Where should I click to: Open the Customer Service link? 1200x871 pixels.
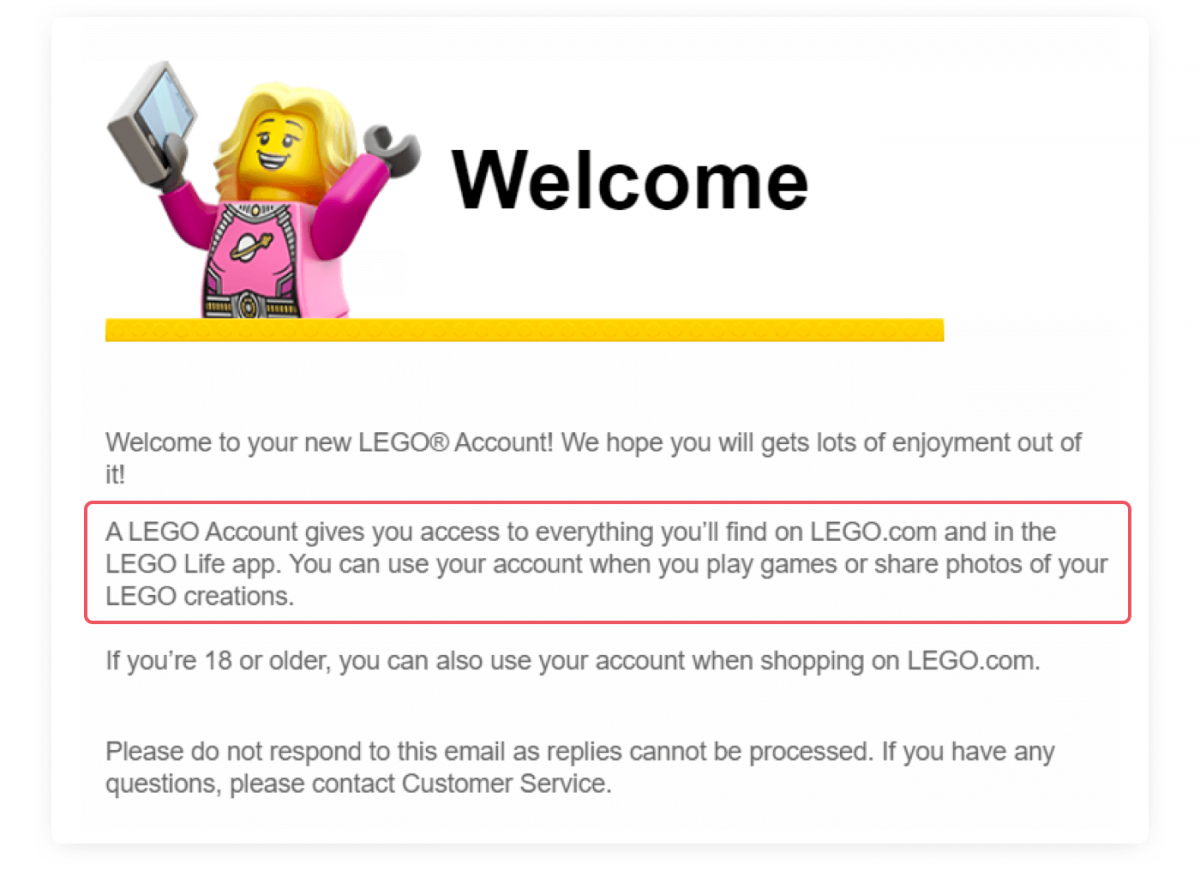[505, 783]
